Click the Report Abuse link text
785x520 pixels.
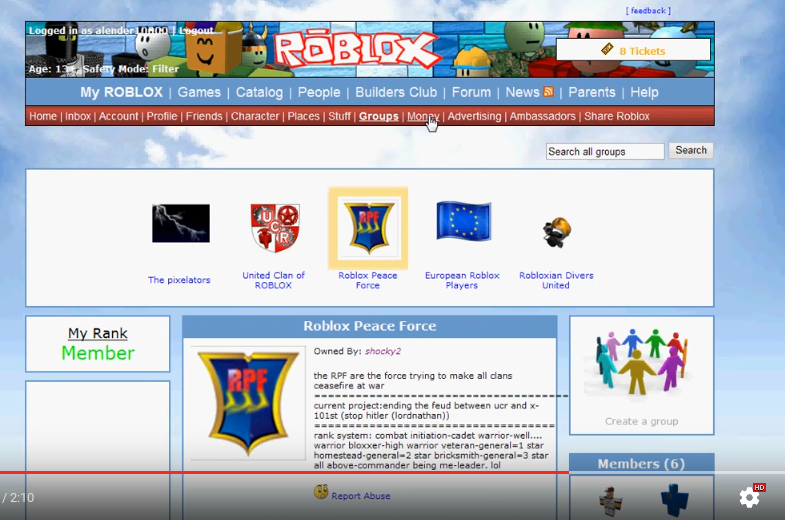tap(361, 495)
